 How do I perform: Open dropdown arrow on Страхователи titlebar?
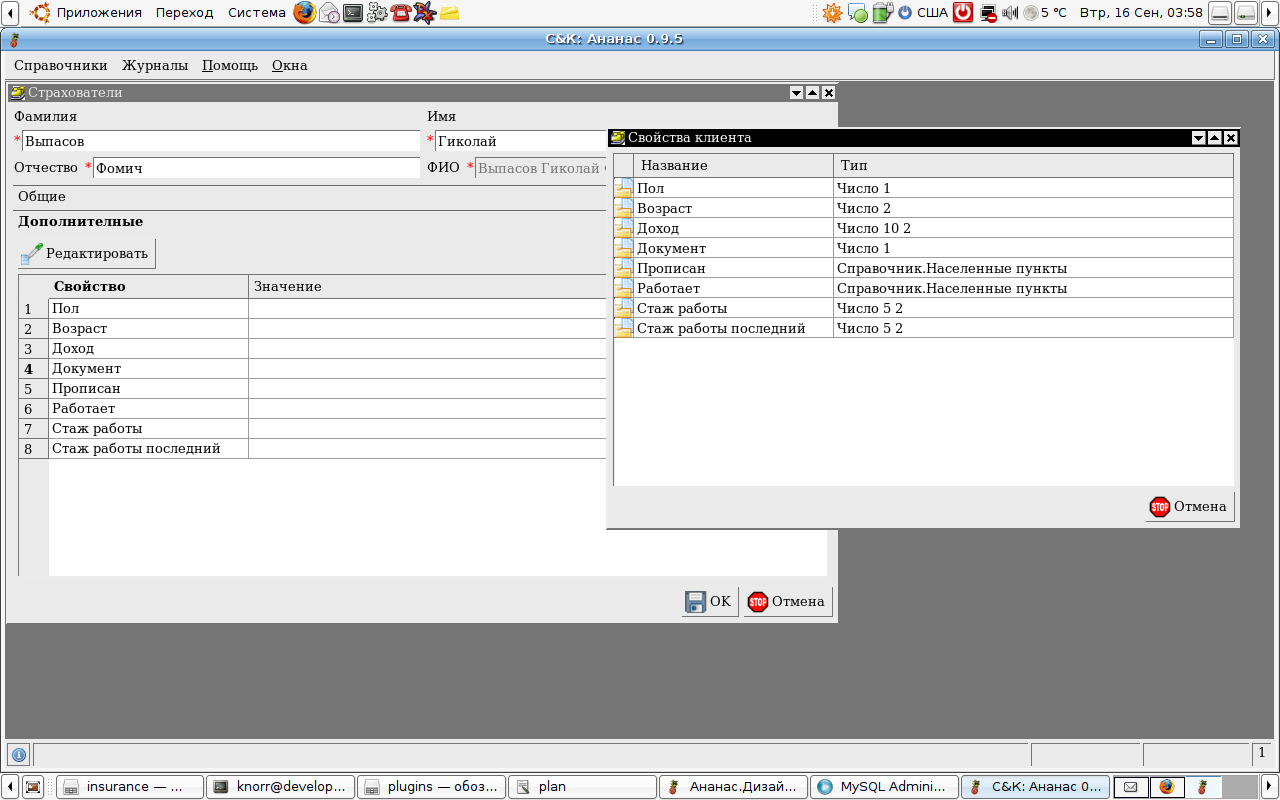click(x=796, y=93)
